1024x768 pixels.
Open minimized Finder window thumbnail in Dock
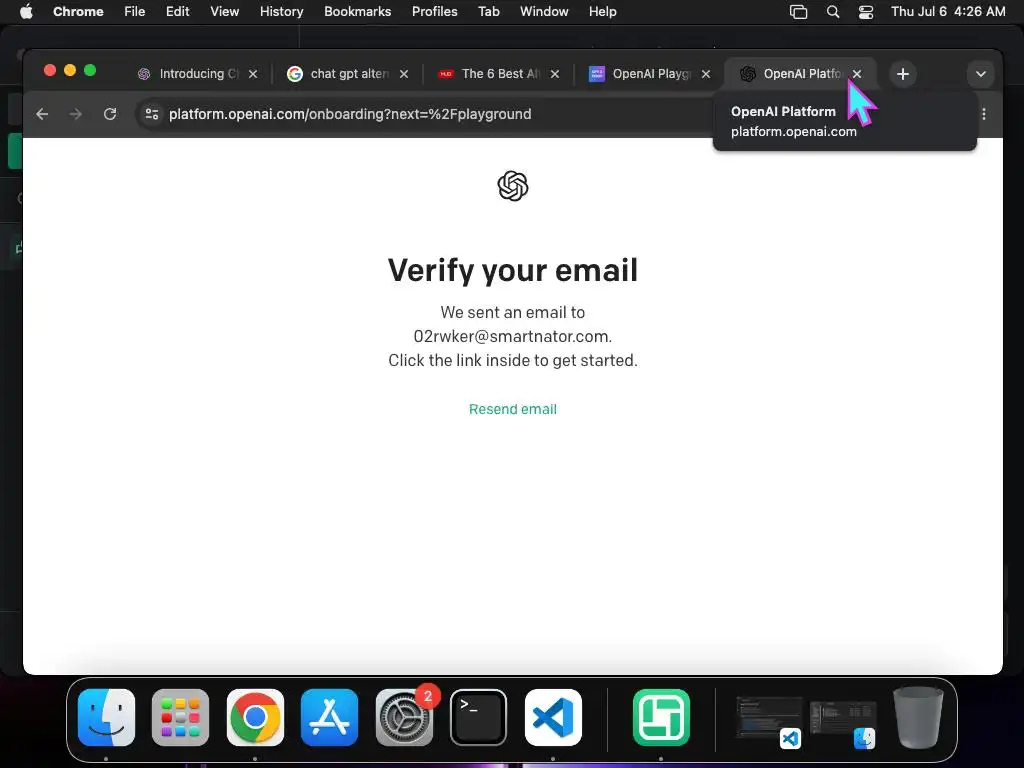coord(842,724)
